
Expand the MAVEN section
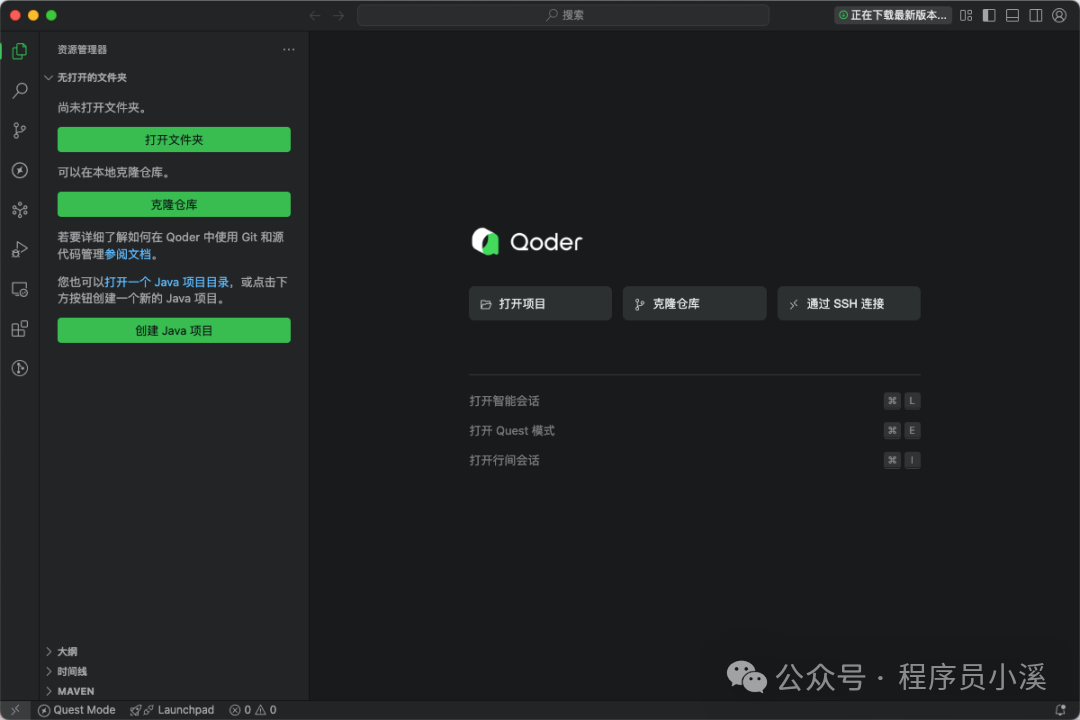tap(75, 691)
